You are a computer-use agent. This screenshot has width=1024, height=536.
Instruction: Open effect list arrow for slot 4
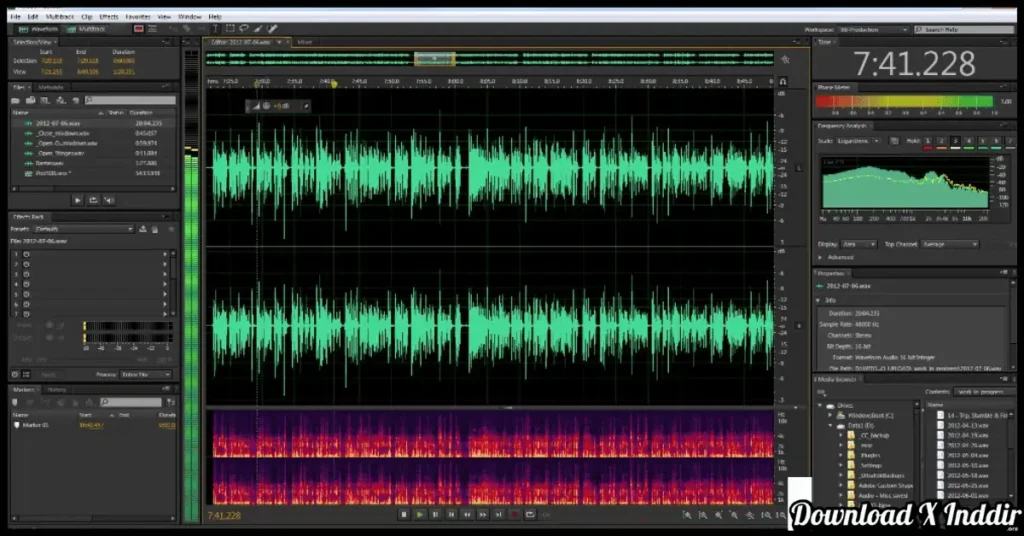(x=165, y=285)
